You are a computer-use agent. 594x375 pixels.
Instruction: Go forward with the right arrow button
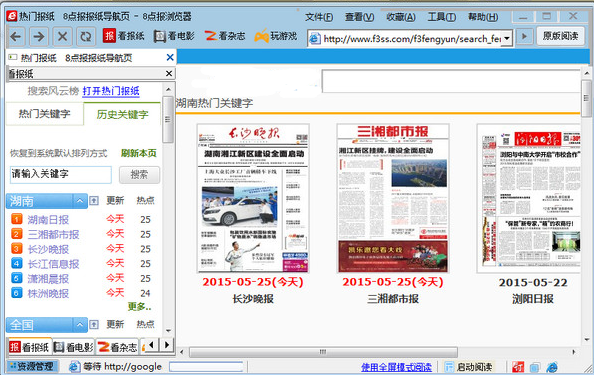click(x=39, y=36)
